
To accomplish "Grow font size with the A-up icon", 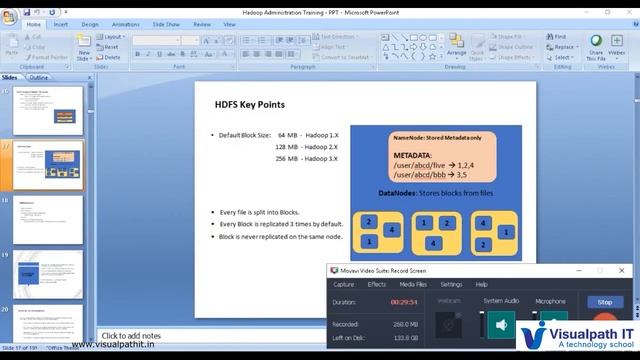I will pyautogui.click(x=206, y=40).
